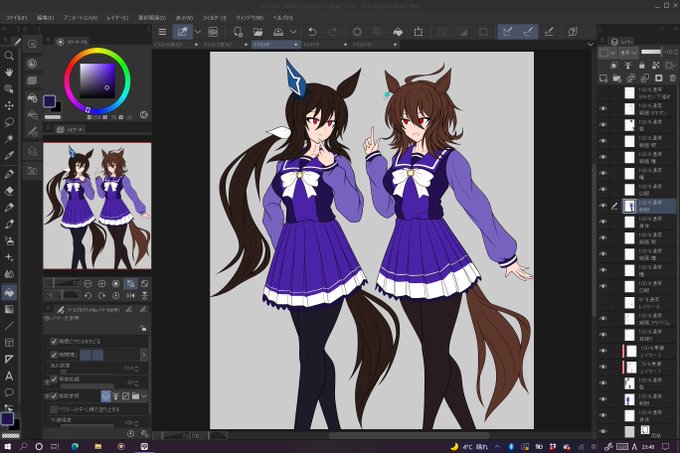Image resolution: width=680 pixels, height=453 pixels.
Task: Click the Fill command bar icon
Action: tap(397, 32)
